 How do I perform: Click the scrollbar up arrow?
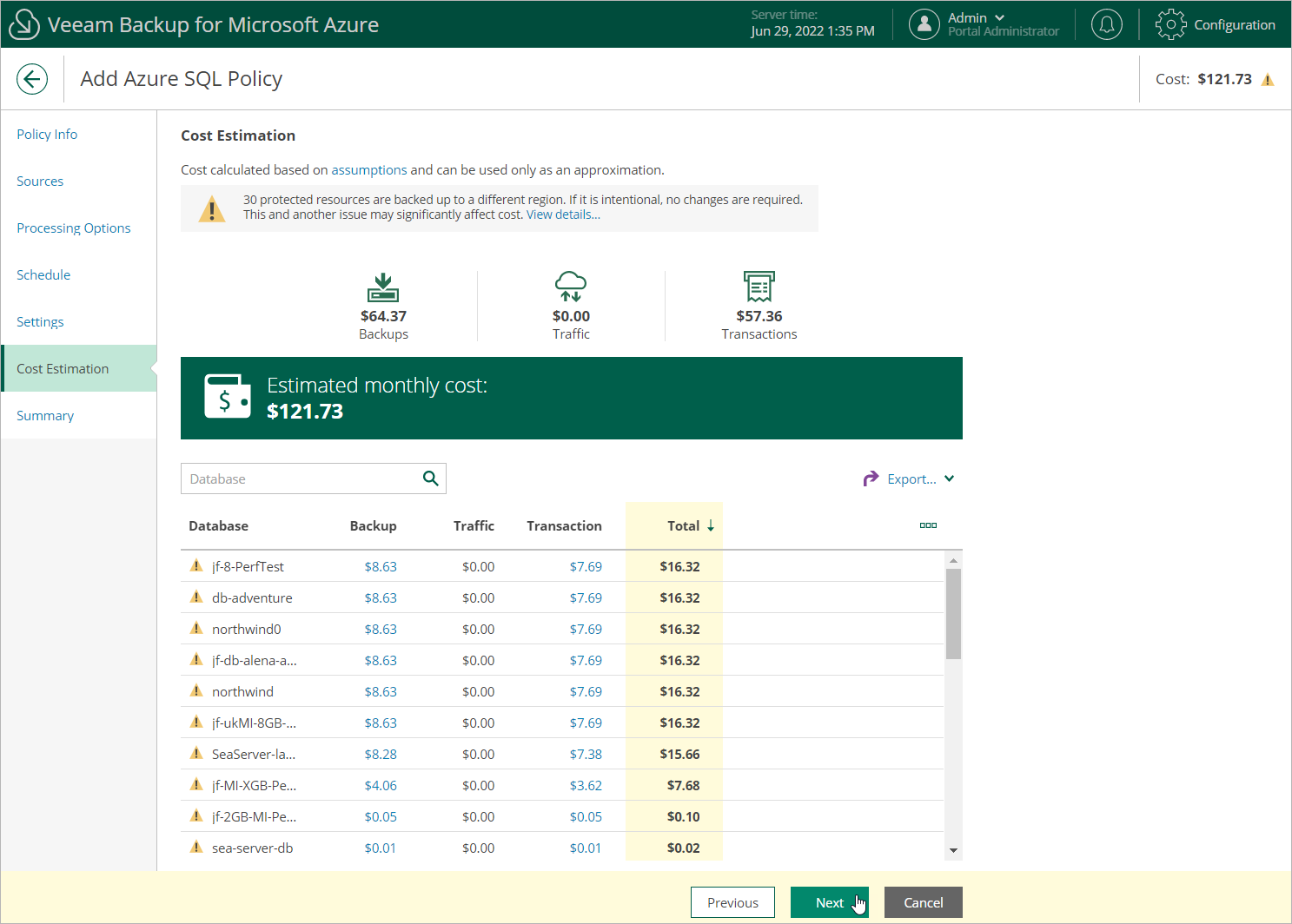pos(953,561)
